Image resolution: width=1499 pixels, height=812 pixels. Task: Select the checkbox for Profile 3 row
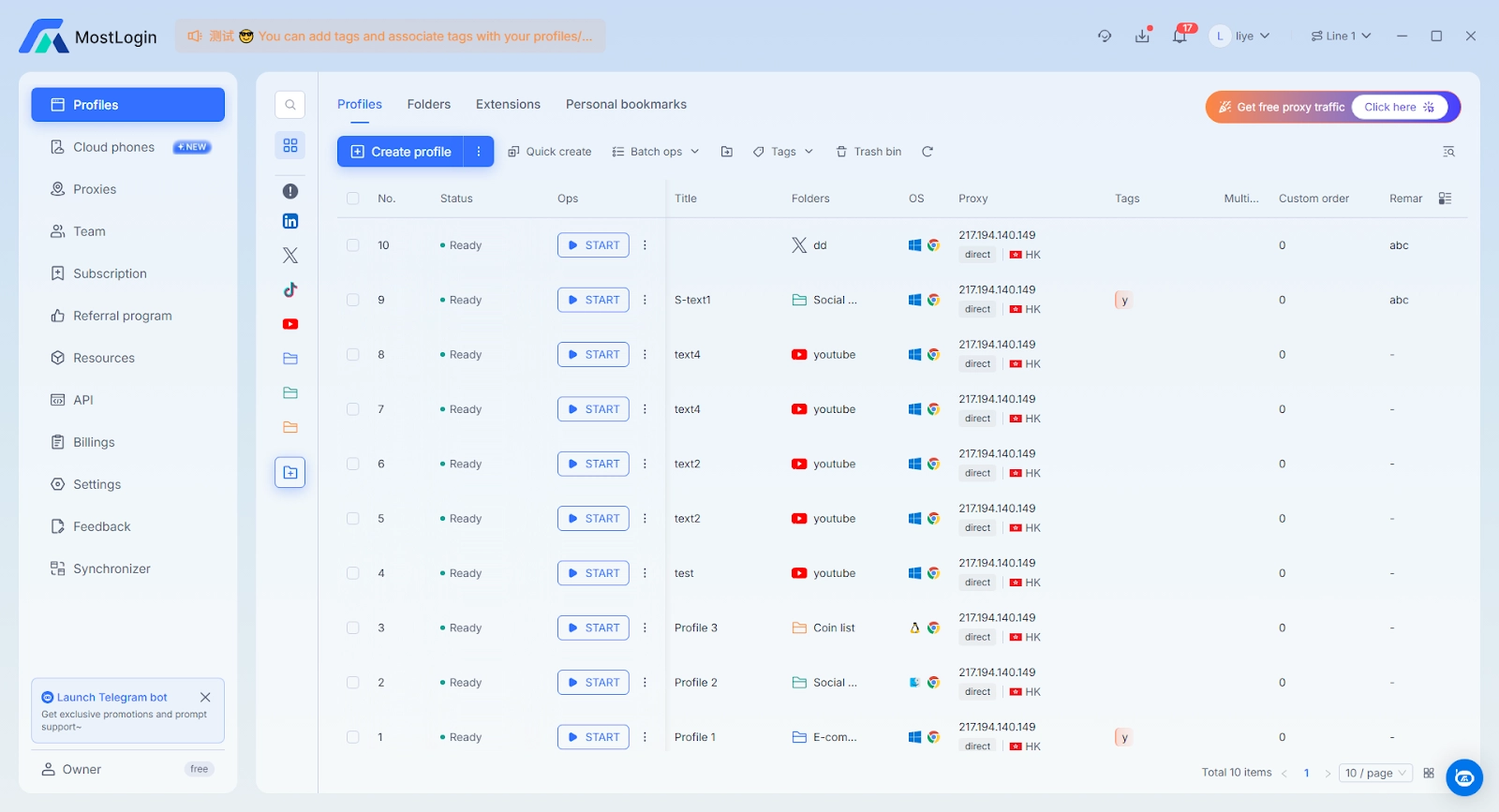click(x=353, y=628)
